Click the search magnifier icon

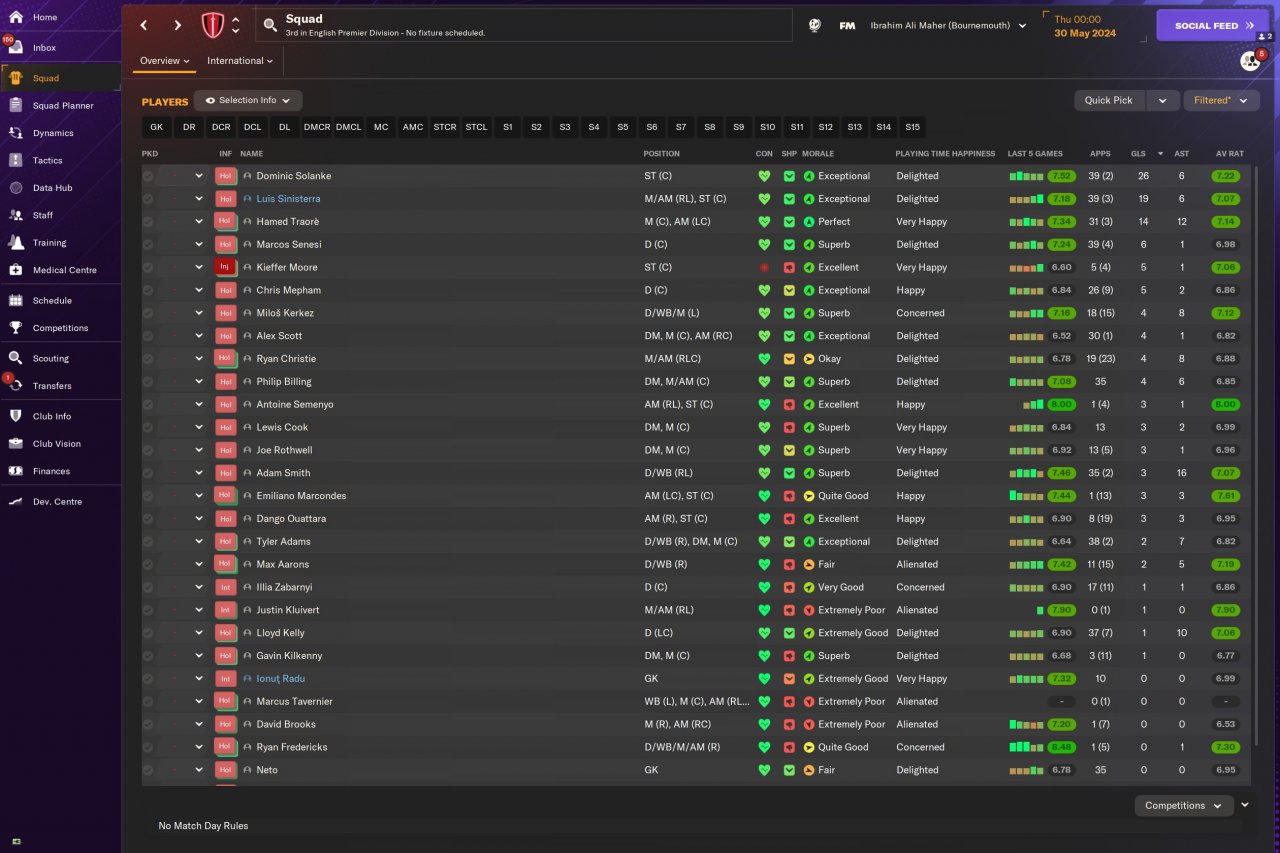tap(270, 25)
